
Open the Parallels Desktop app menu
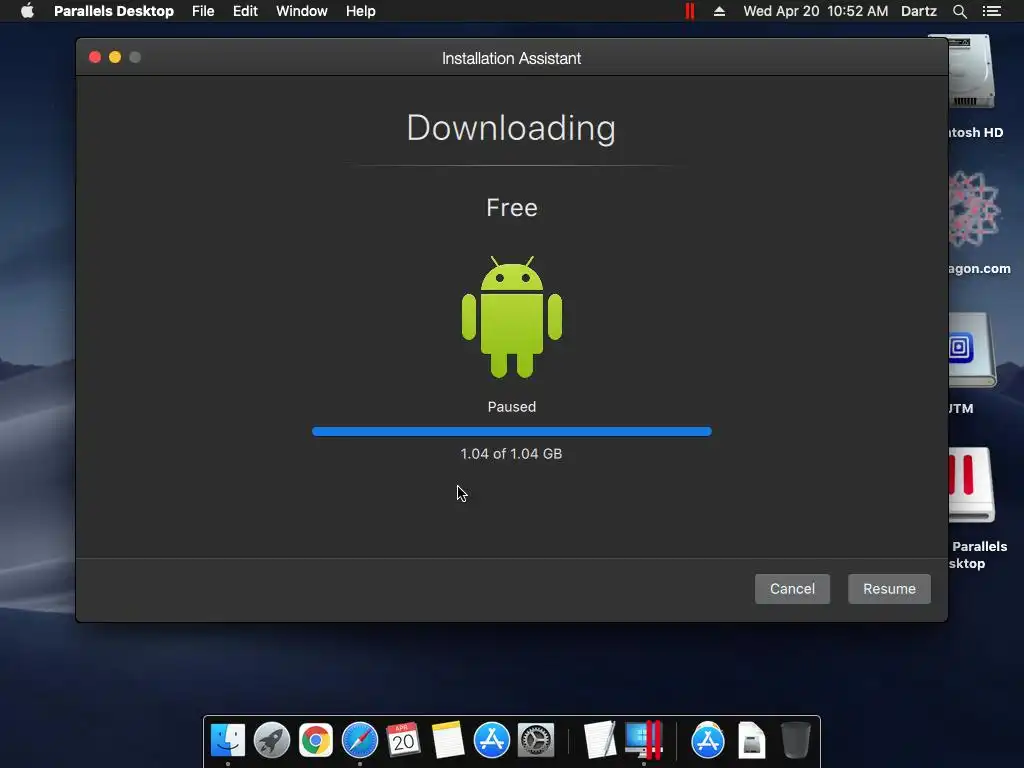[x=114, y=11]
